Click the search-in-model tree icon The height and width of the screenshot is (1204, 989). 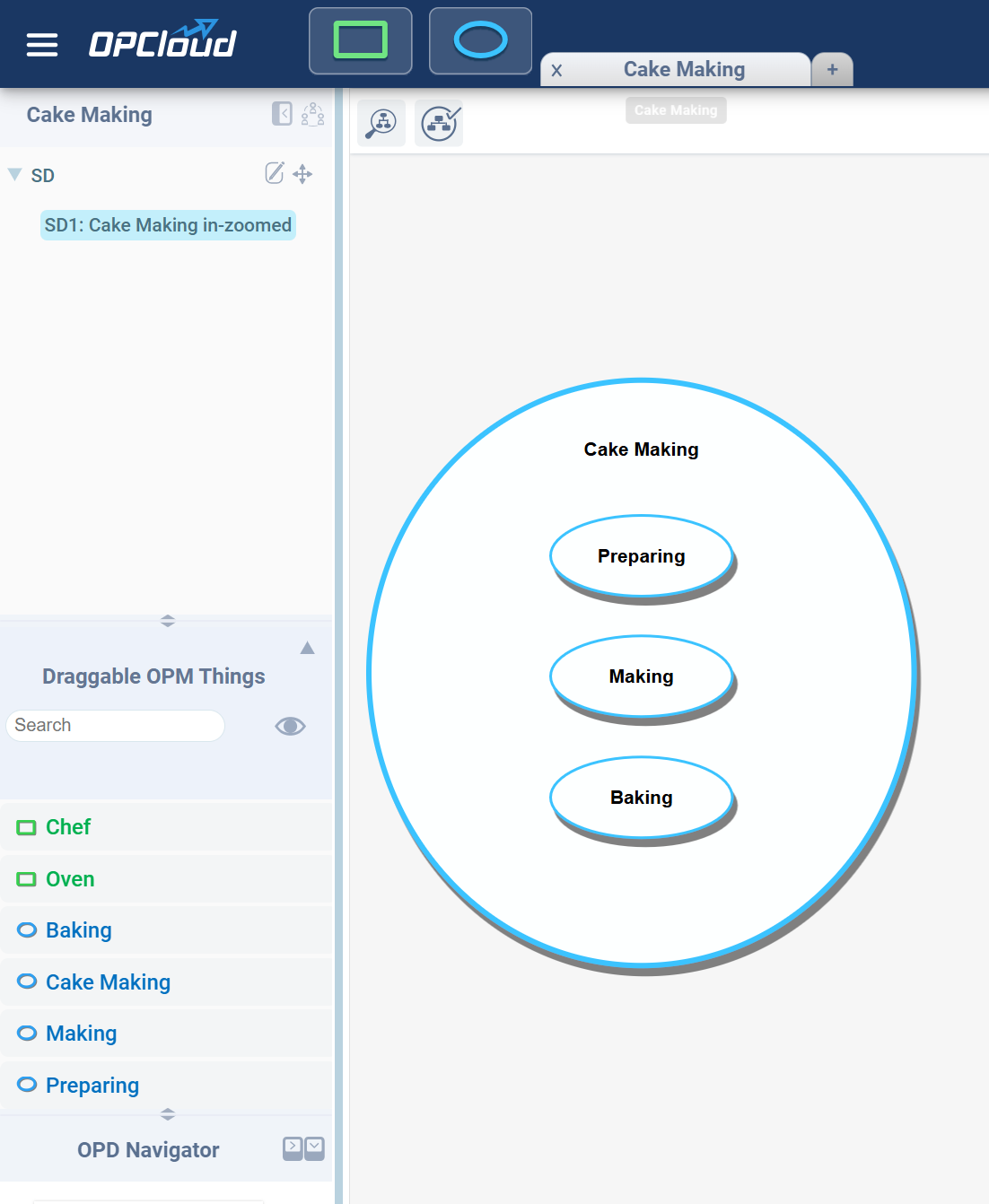[x=381, y=123]
